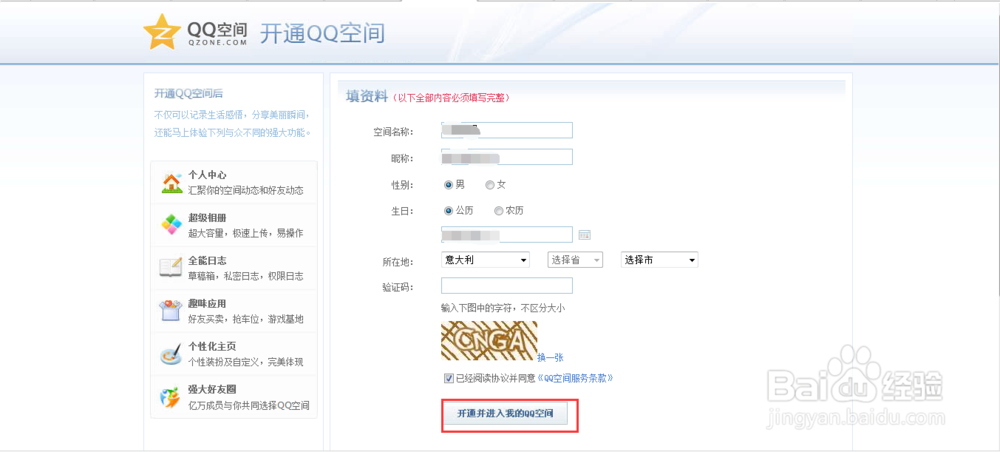Click the 个性化主页 paint palette icon

(x=170, y=354)
